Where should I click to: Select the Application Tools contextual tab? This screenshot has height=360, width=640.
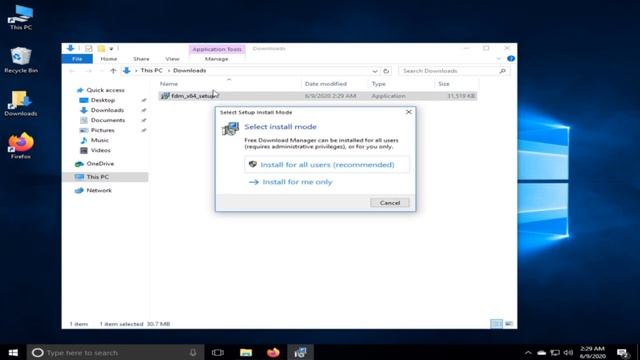click(217, 49)
